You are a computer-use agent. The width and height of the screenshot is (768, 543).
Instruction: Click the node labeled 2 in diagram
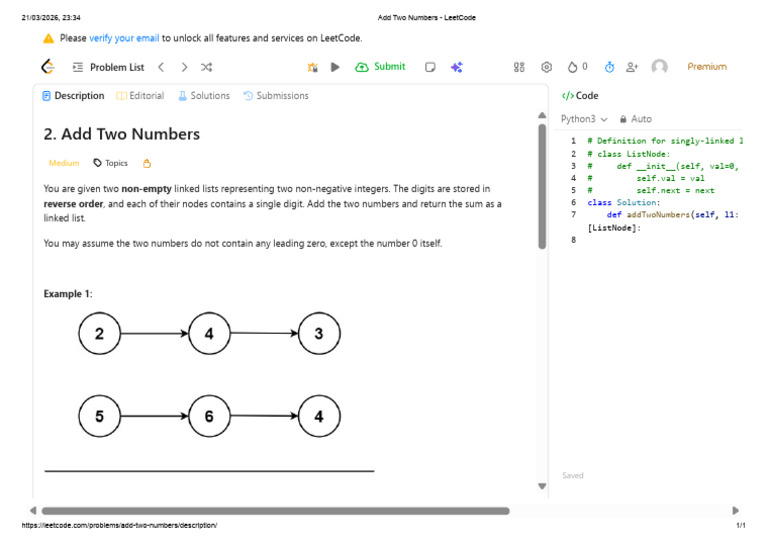click(99, 333)
